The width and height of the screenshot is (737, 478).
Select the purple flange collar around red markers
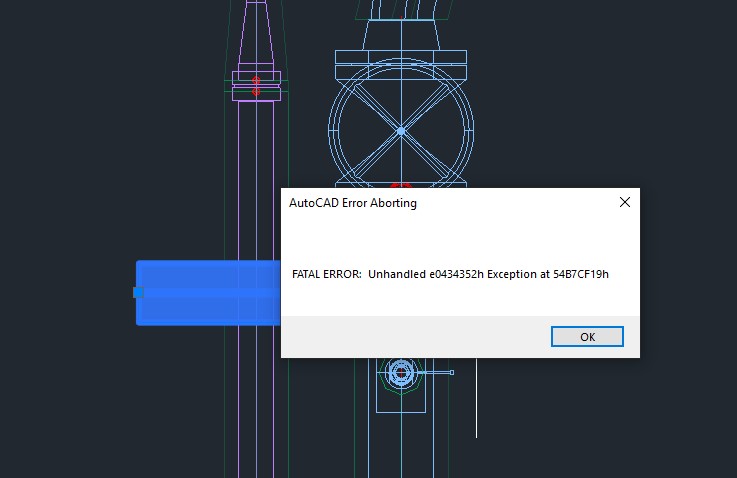257,86
